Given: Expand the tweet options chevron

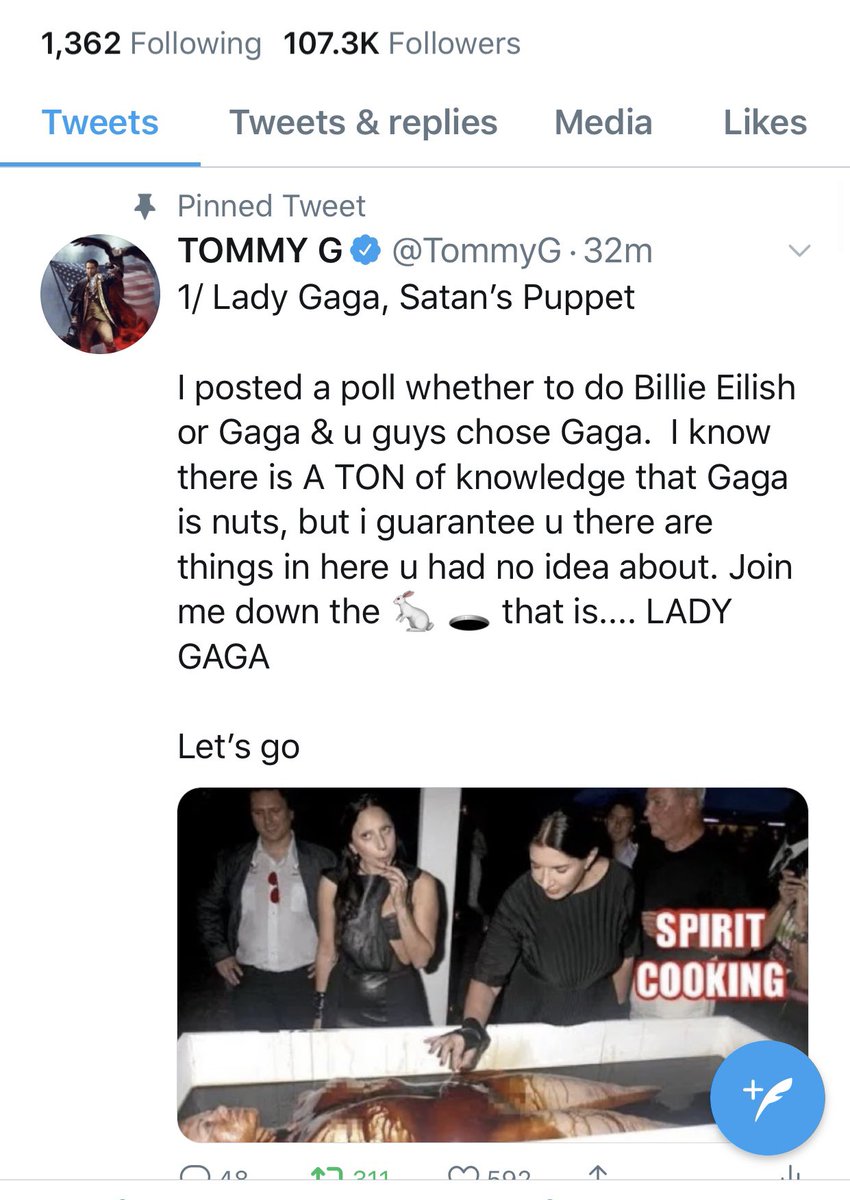Looking at the screenshot, I should tap(799, 251).
